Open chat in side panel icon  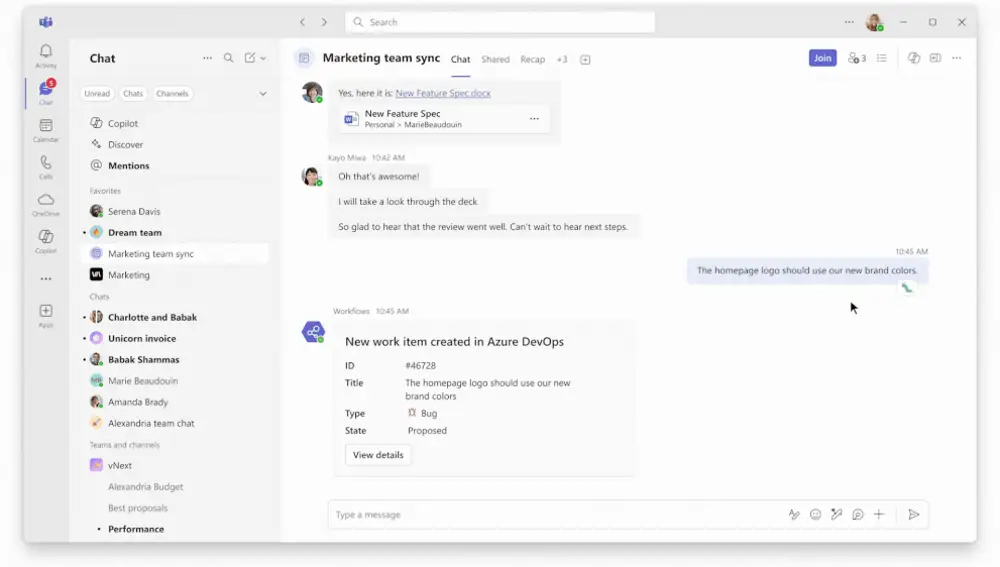click(x=935, y=58)
